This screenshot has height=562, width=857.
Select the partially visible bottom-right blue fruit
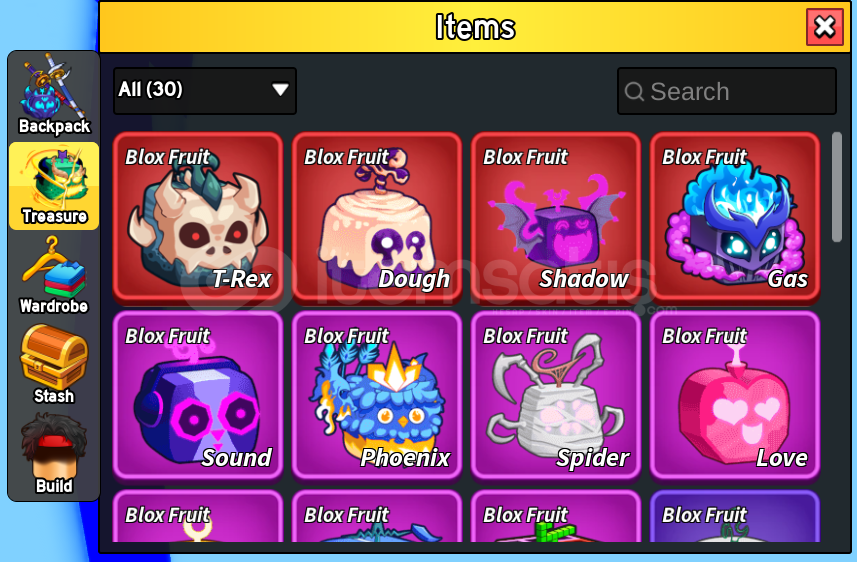(x=735, y=516)
